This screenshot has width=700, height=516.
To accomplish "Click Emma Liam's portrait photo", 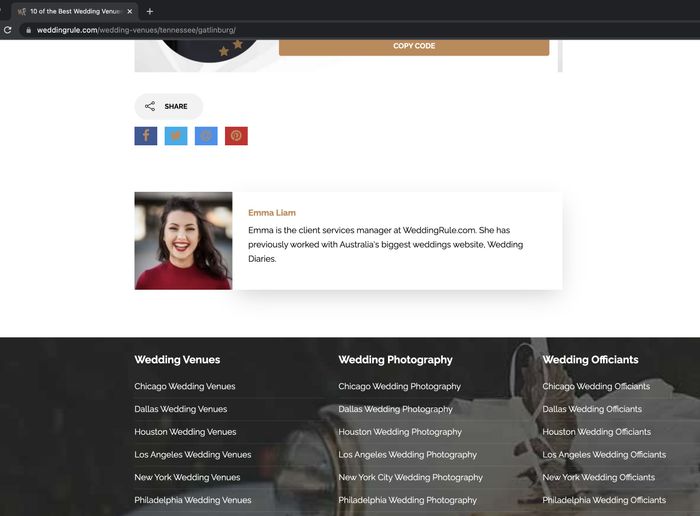I will 183,241.
